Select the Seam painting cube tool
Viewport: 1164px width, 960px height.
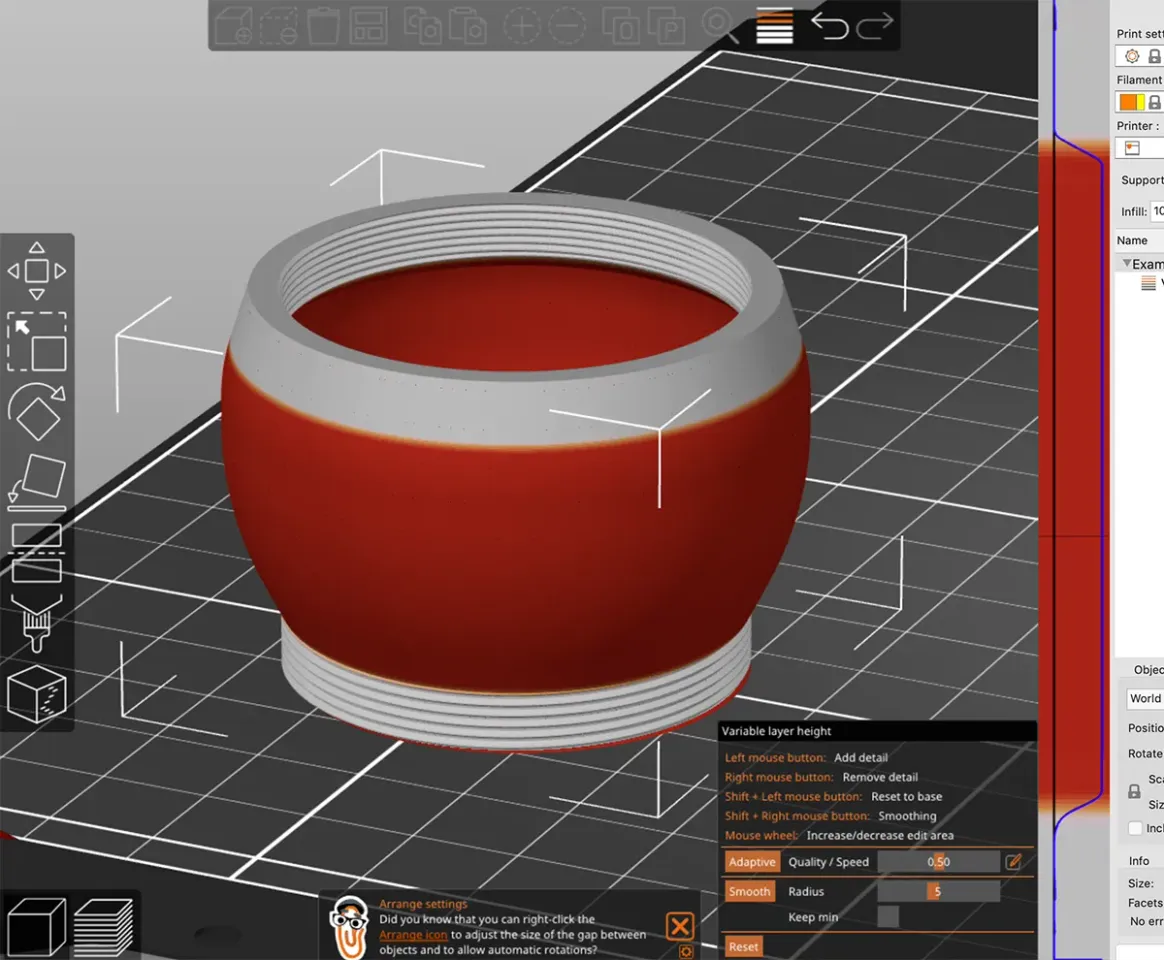click(36, 693)
